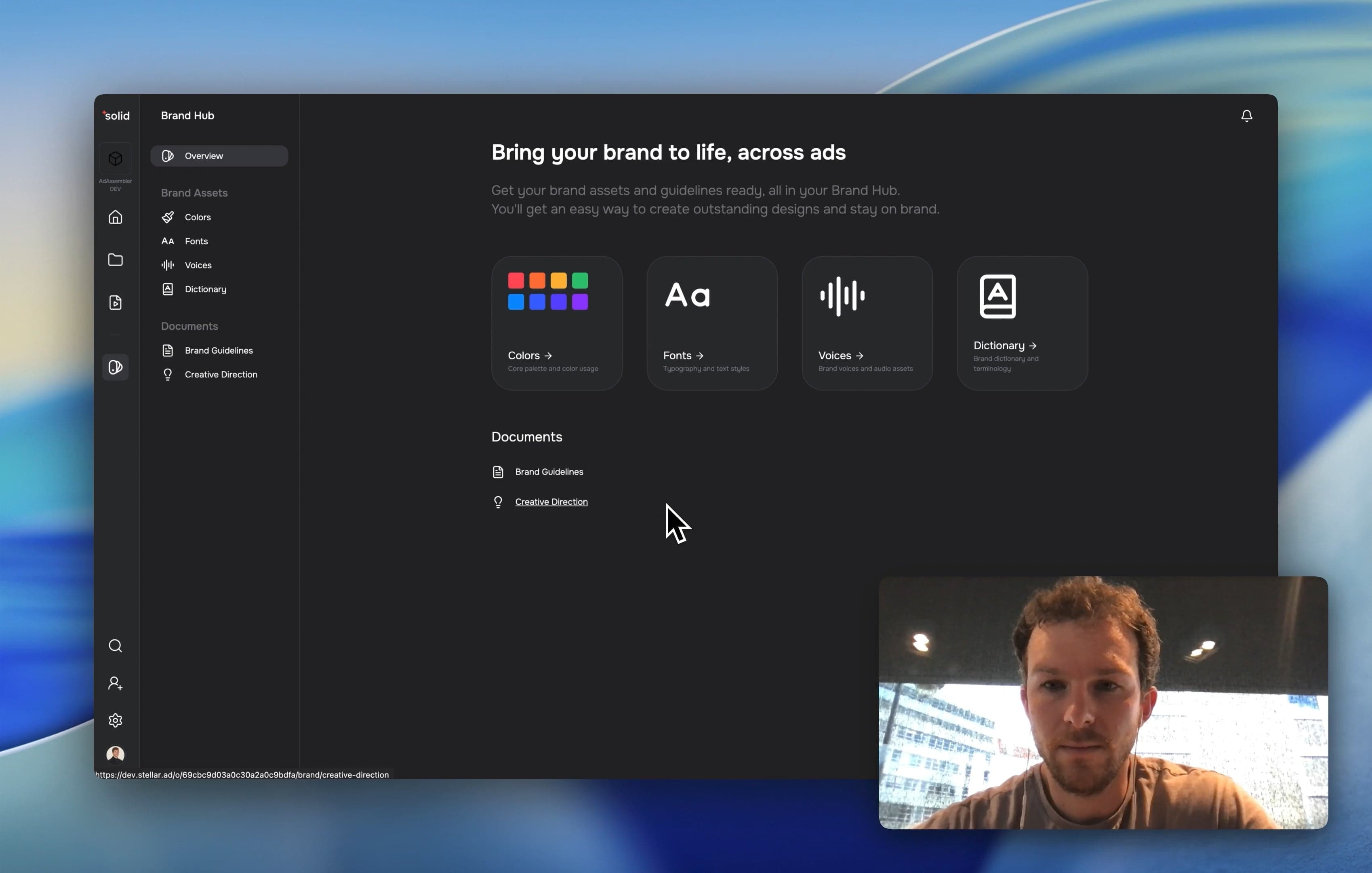Open the Fonts card
1372x873 pixels.
[712, 323]
